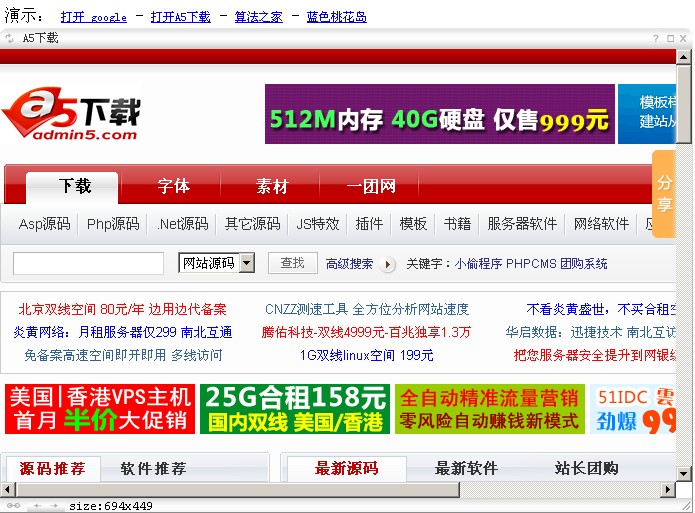Open the 书籍 category
Viewport: 695px width, 513px height.
(457, 224)
